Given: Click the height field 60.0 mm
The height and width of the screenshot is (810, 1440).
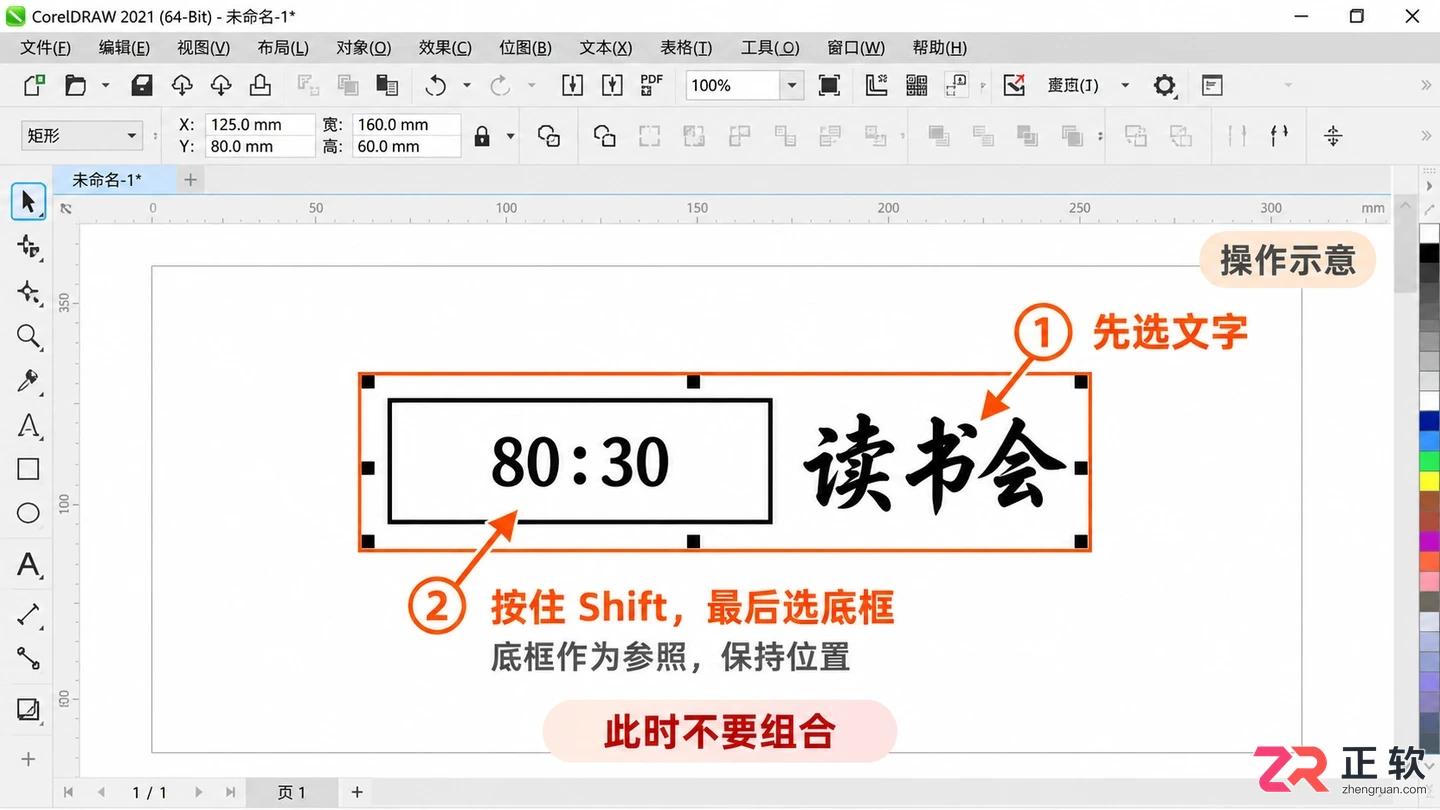Looking at the screenshot, I should 407,146.
